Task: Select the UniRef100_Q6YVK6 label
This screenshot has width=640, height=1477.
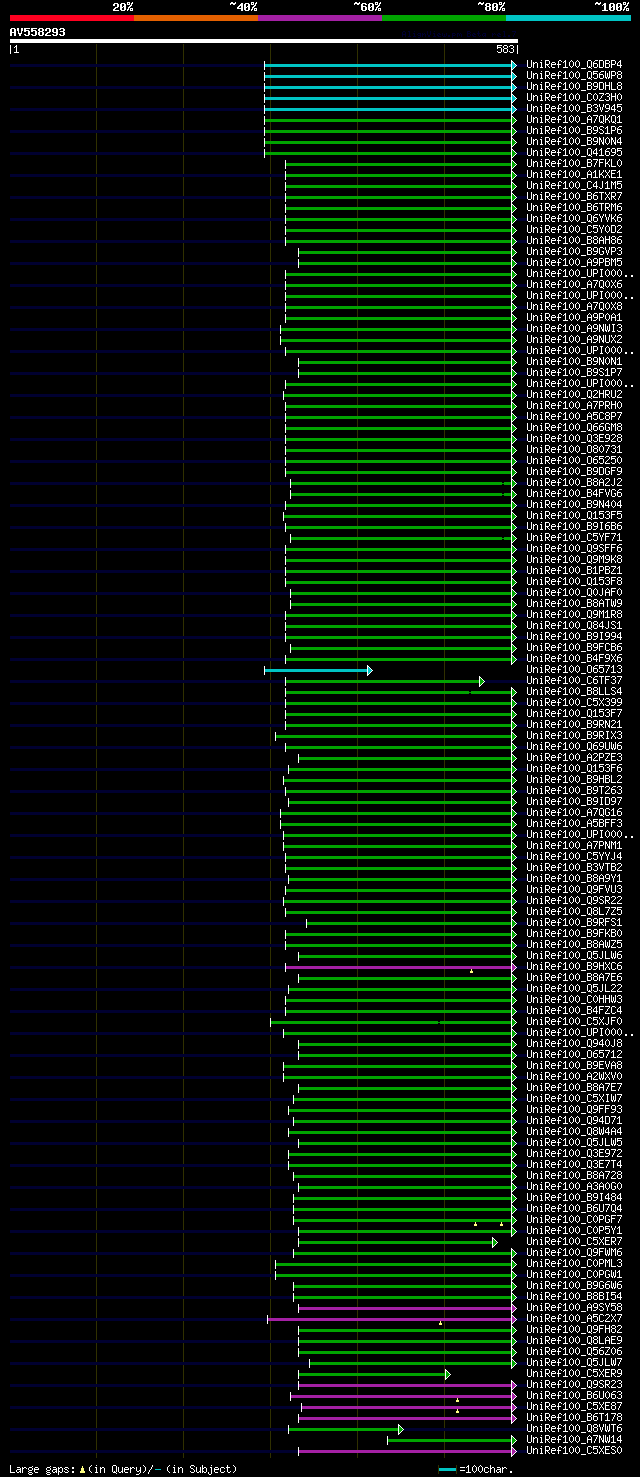Action: point(574,218)
